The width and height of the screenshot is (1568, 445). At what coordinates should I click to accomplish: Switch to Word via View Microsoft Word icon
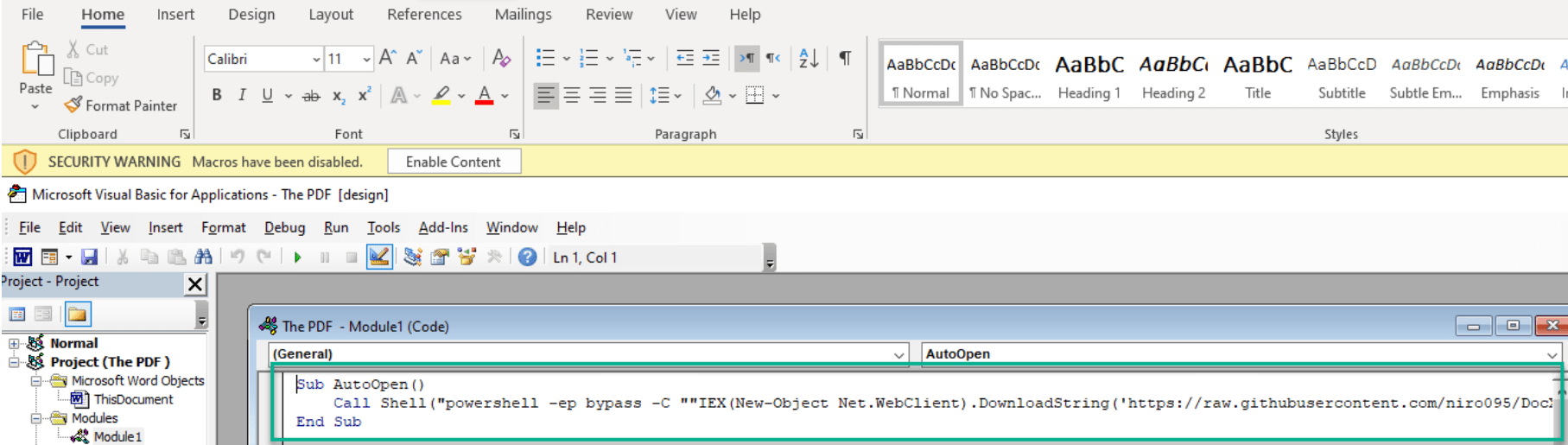[23, 257]
